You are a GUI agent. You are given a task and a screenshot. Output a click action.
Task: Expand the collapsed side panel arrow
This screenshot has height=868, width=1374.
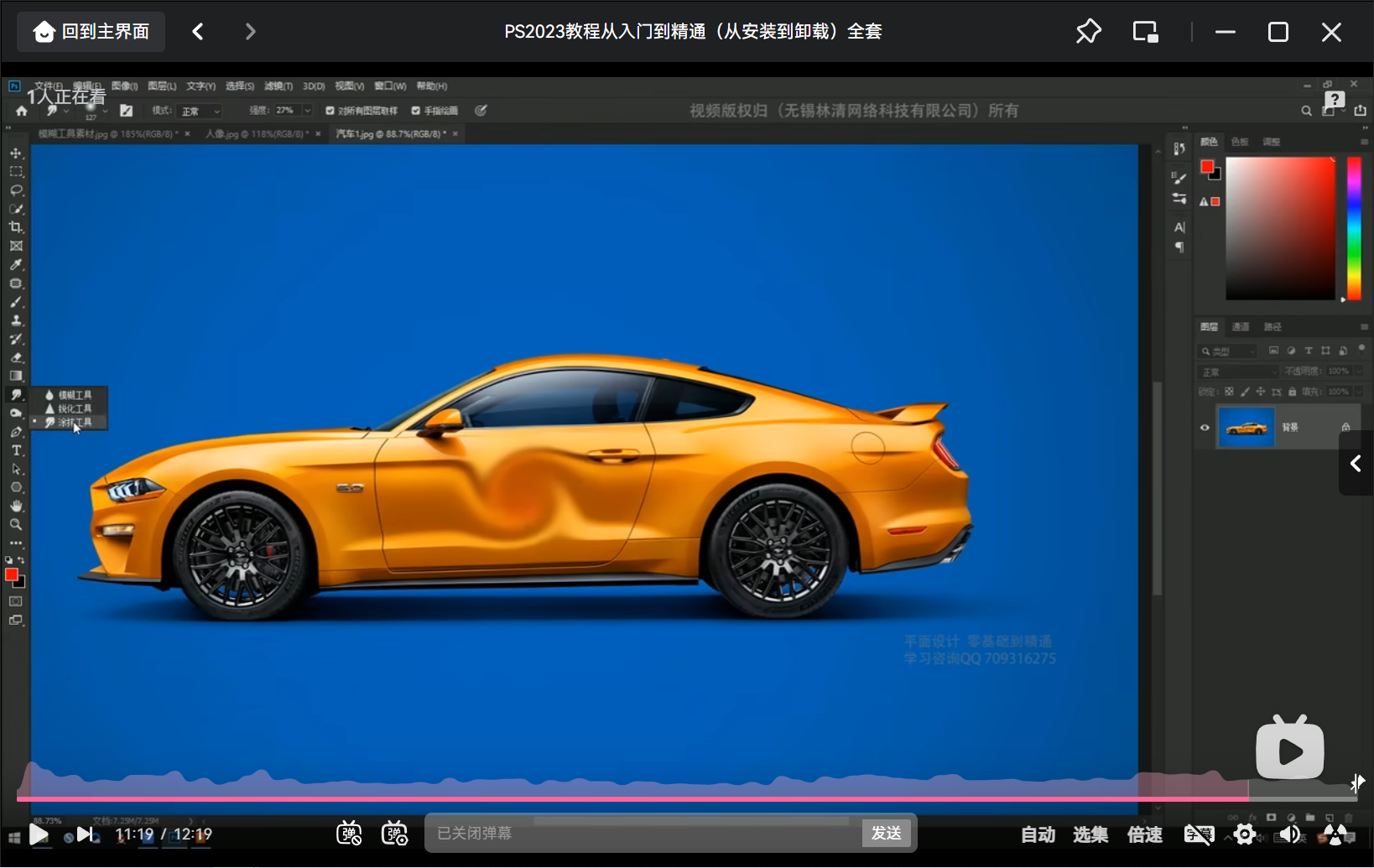click(1356, 464)
